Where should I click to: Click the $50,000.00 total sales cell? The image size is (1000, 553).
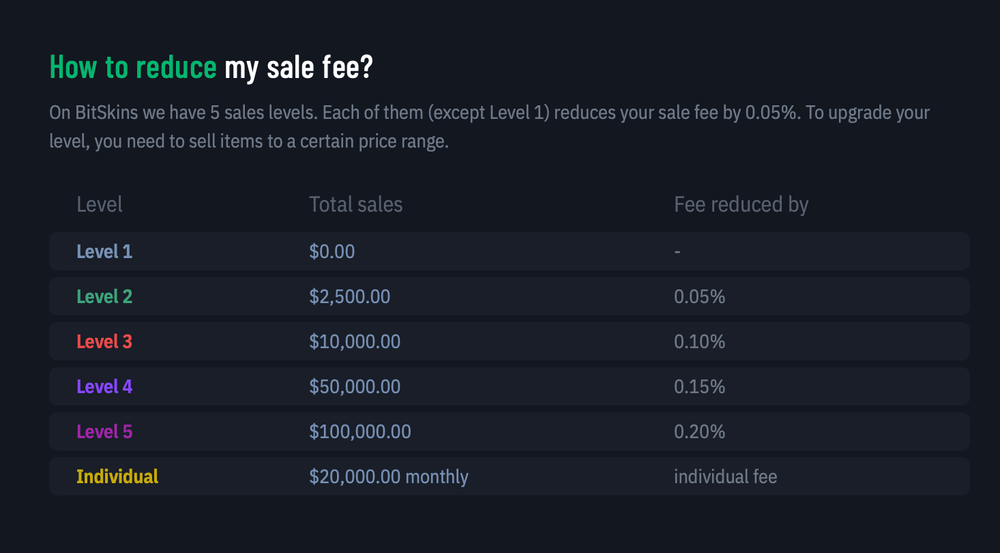click(354, 387)
